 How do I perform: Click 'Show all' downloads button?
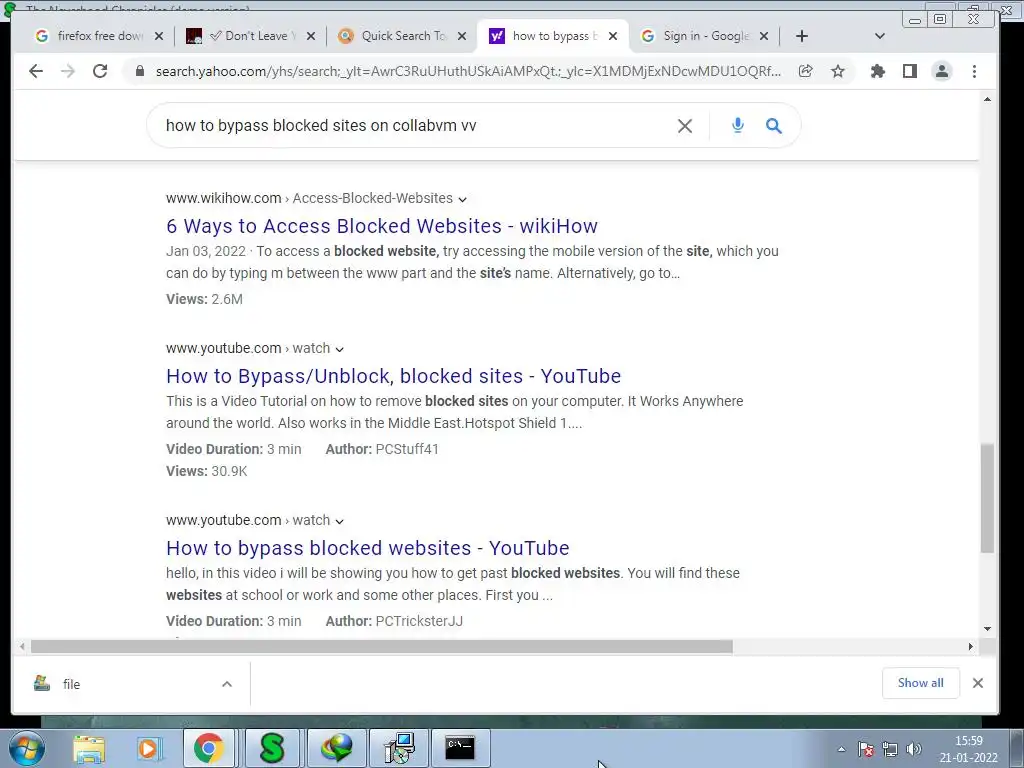[x=920, y=683]
